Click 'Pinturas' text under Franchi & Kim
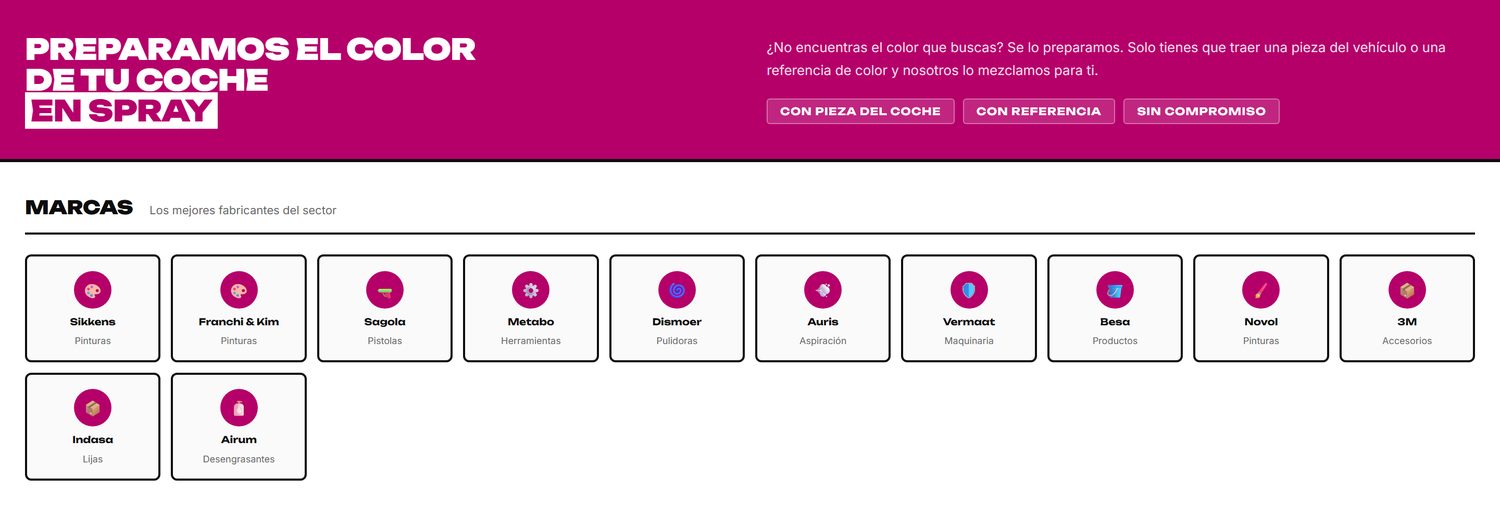 tap(239, 341)
